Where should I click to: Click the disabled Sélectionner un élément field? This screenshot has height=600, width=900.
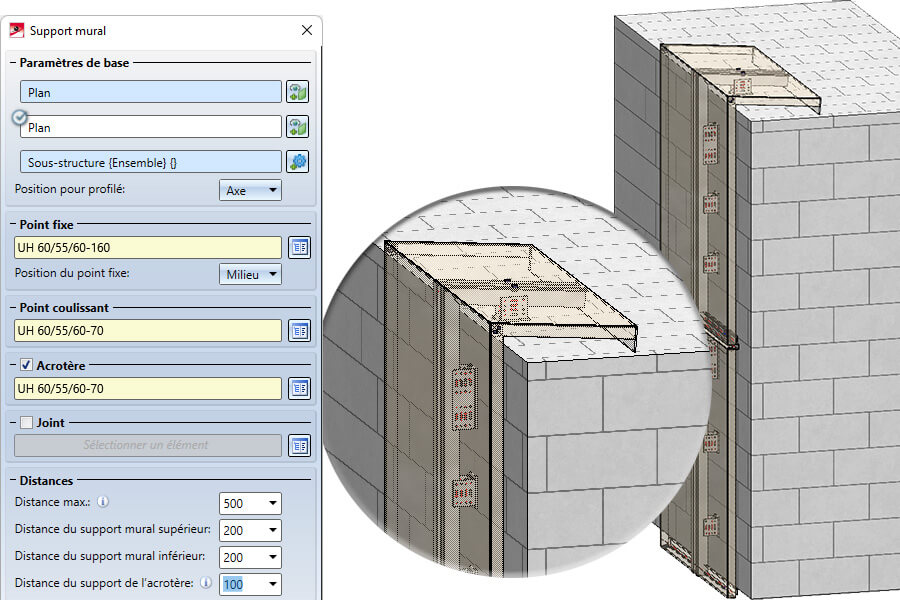click(x=148, y=446)
